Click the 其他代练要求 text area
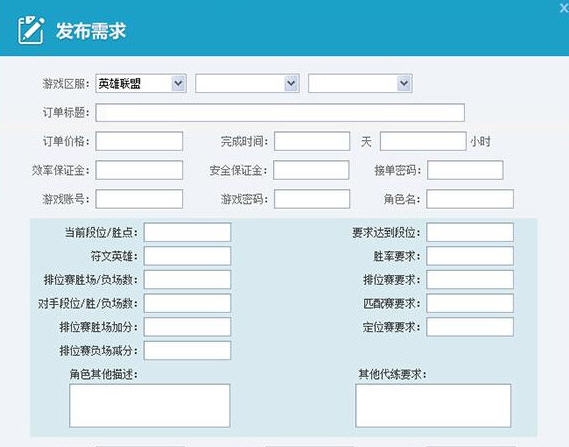This screenshot has height=447, width=569. click(x=433, y=406)
